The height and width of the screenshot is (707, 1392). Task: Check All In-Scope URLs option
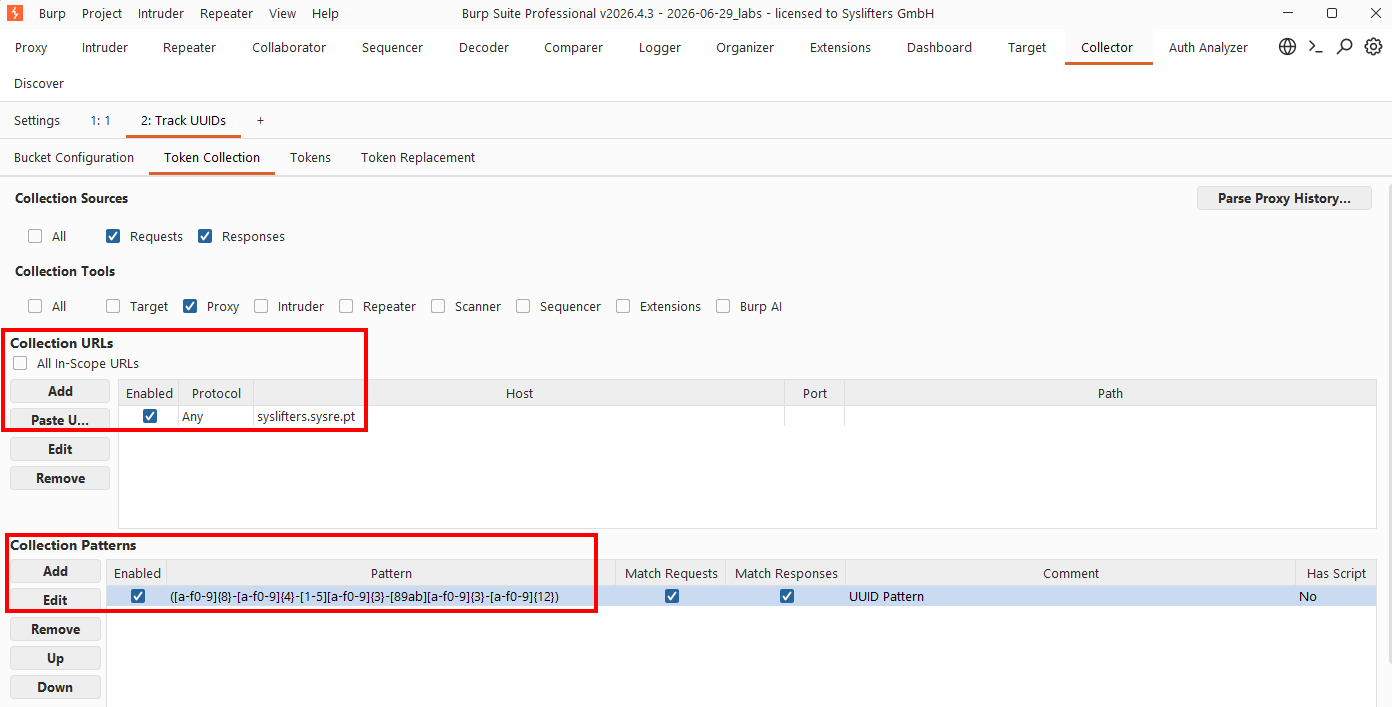[20, 363]
